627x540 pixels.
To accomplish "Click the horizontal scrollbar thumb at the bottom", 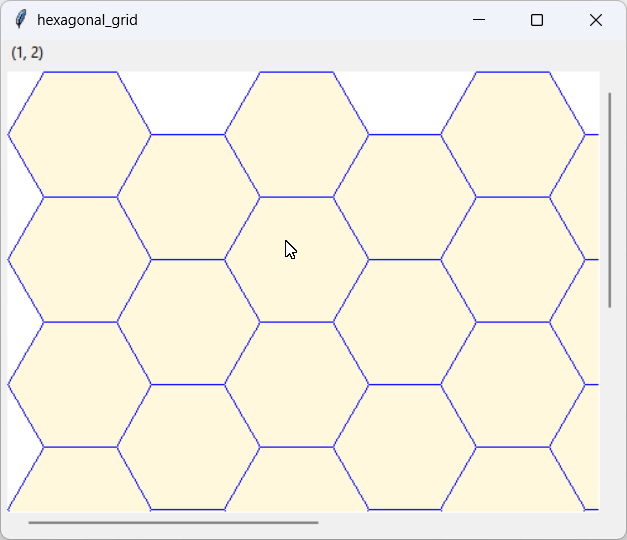I will (173, 522).
